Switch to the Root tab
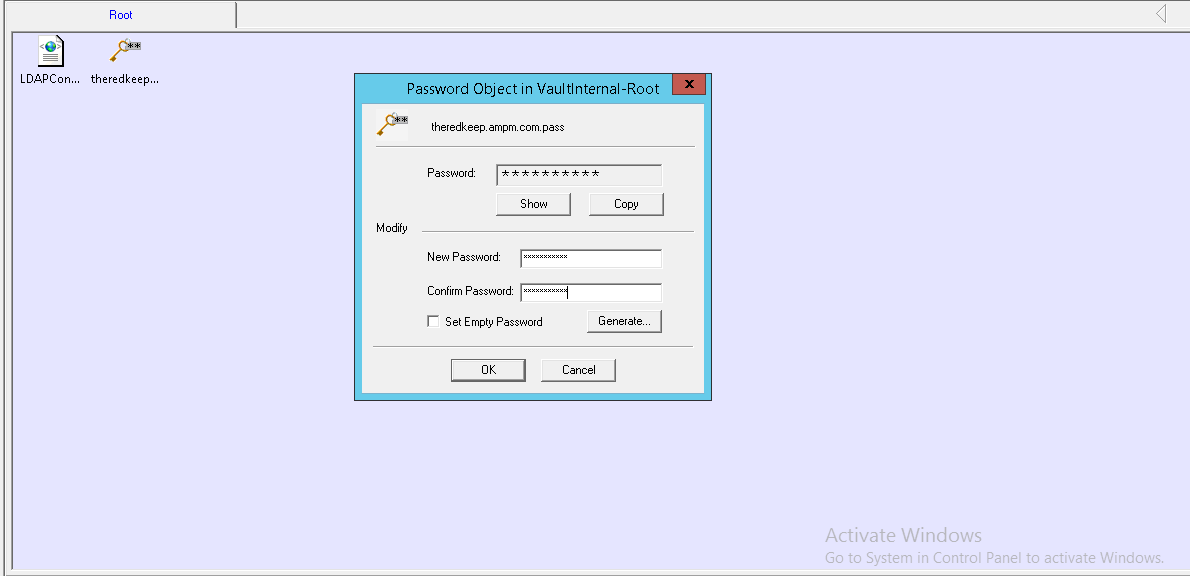The height and width of the screenshot is (576, 1190). [x=120, y=14]
